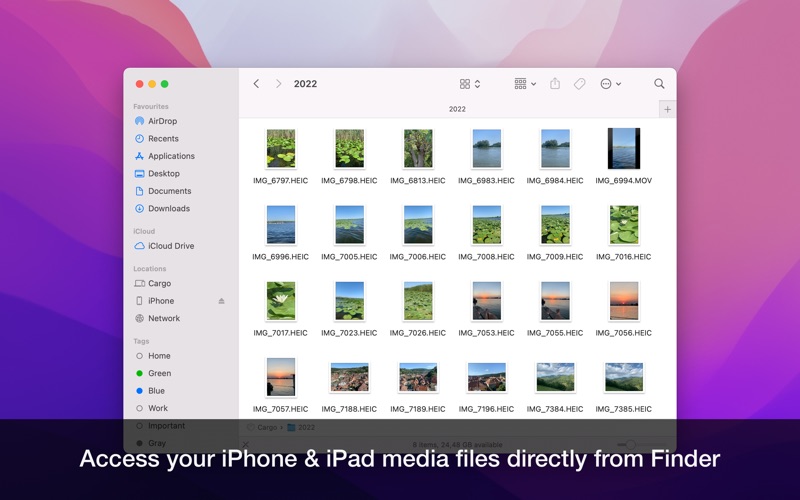Select IMG_6994.MOV video thumbnail

tap(623, 149)
